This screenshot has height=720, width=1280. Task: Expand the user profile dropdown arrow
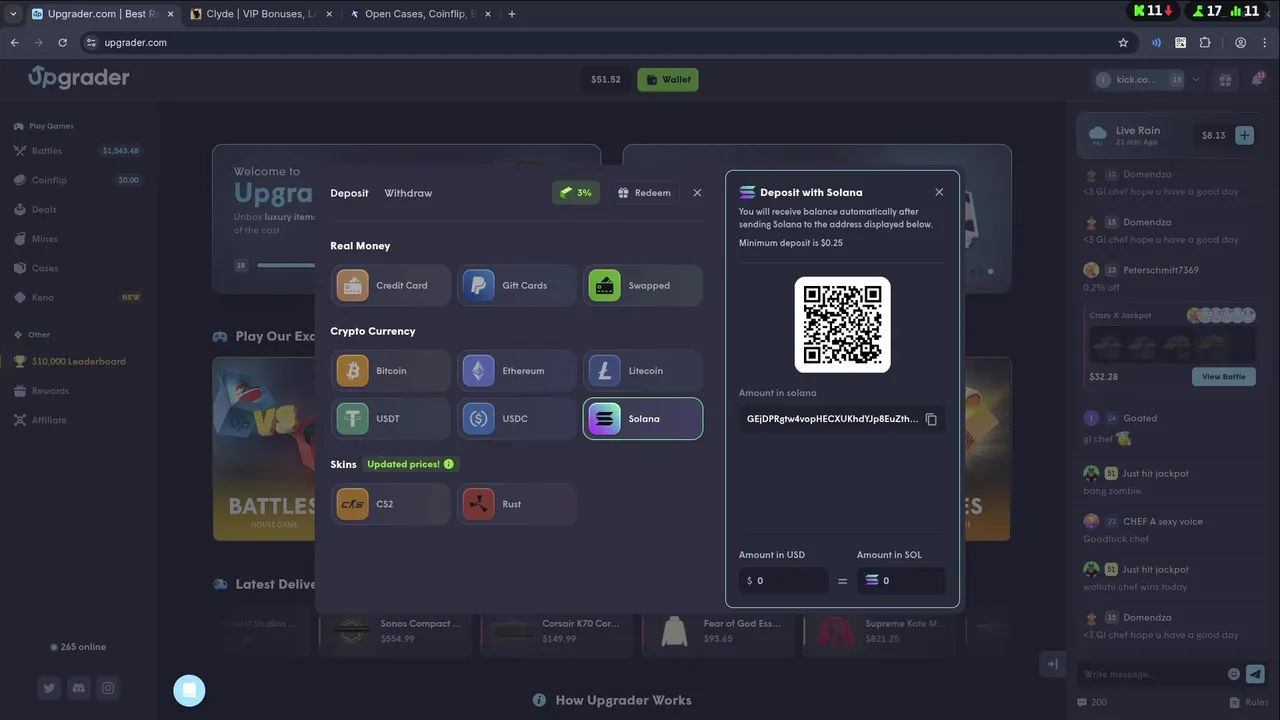pyautogui.click(x=1196, y=80)
